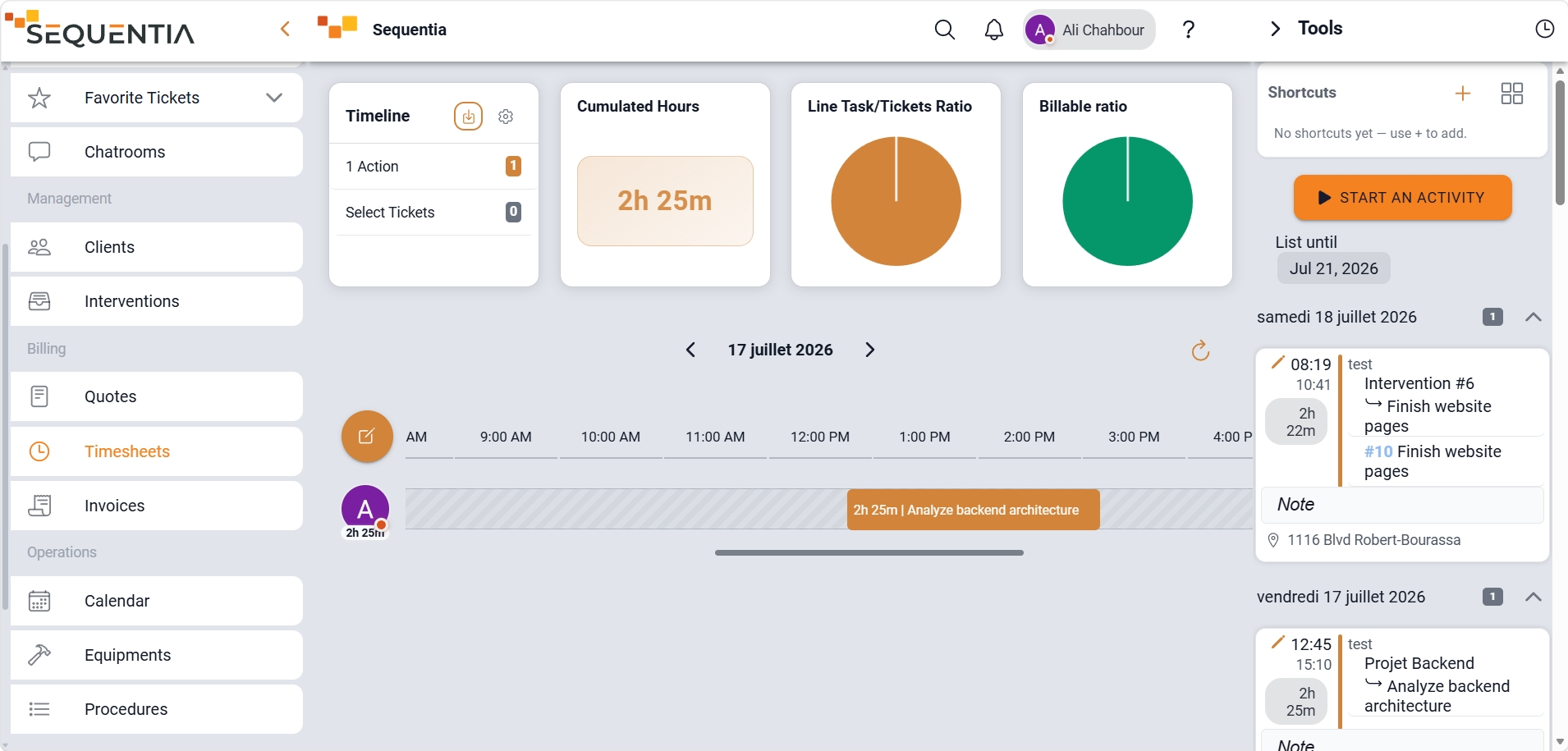Open Interventions in the sidebar
The height and width of the screenshot is (751, 1568).
tap(156, 301)
